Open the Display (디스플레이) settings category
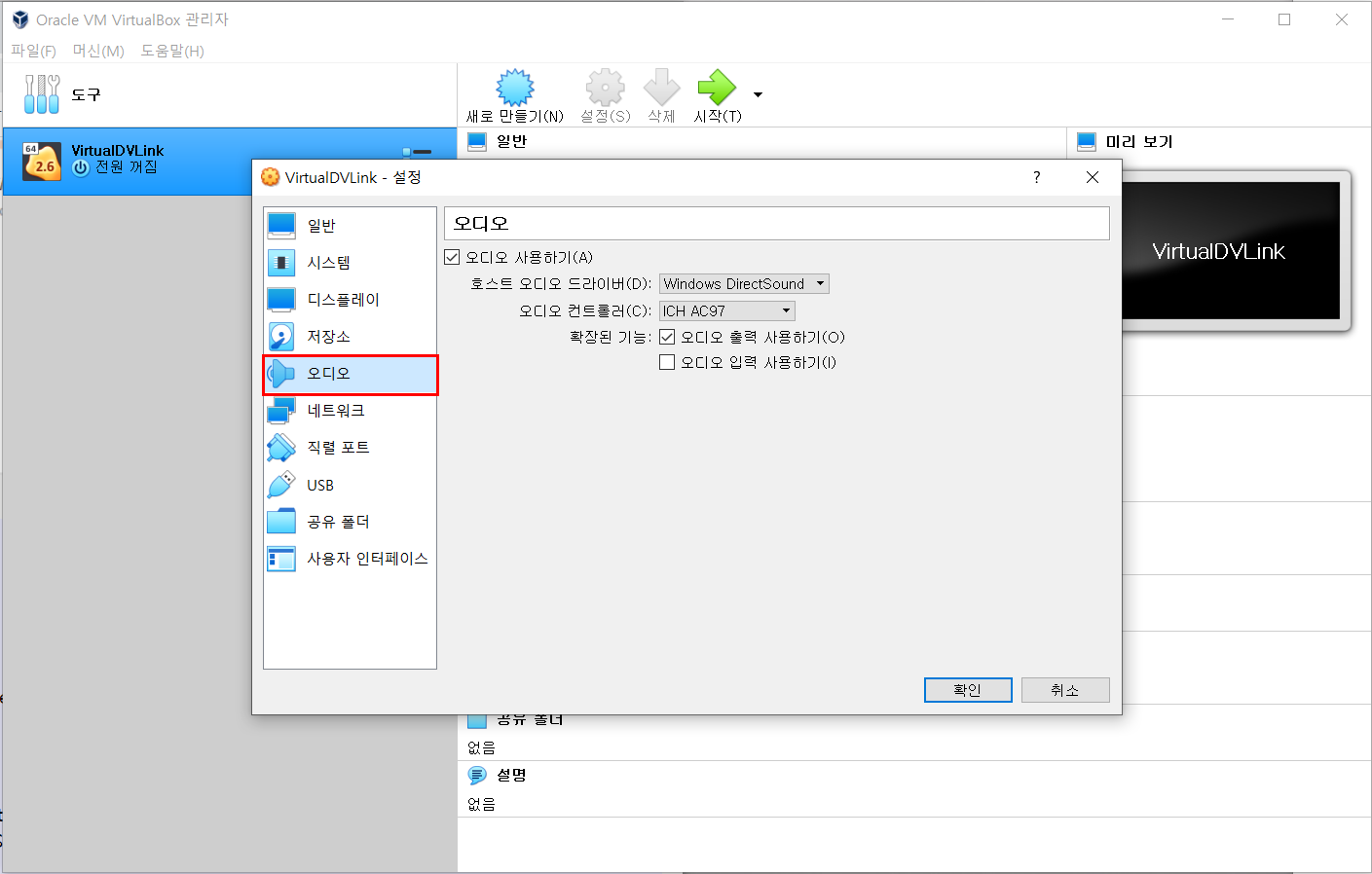 [350, 300]
